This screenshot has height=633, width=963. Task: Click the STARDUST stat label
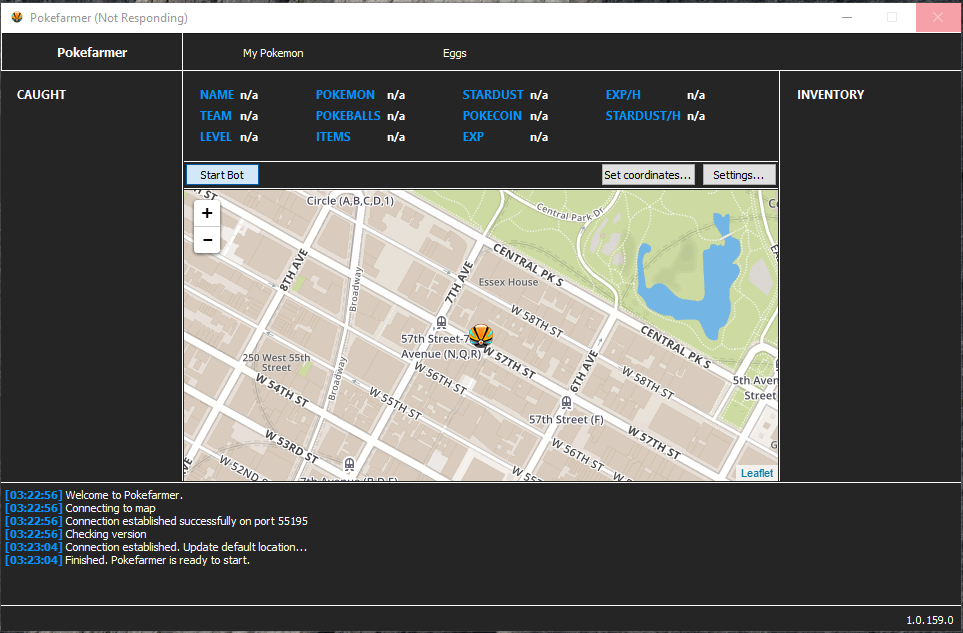tap(493, 95)
